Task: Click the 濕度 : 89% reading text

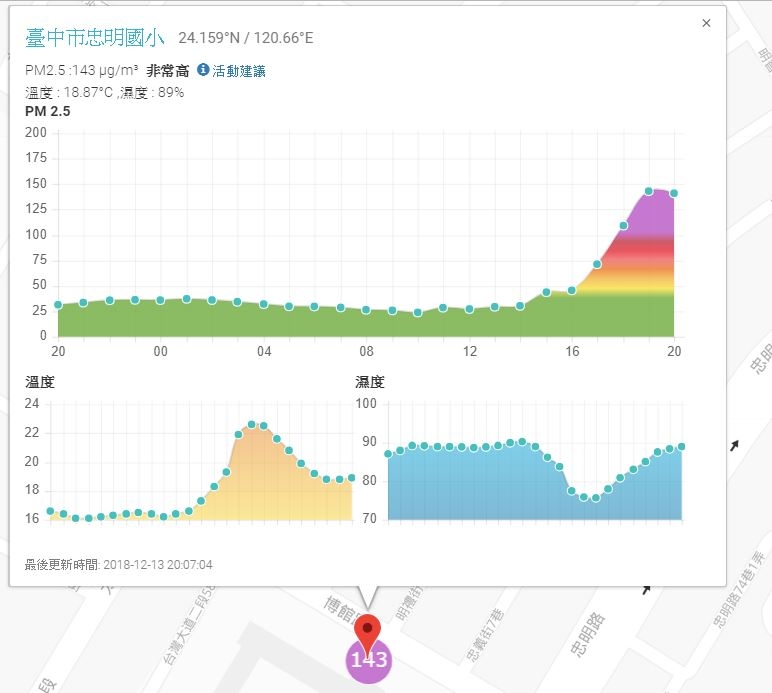Action: point(152,93)
